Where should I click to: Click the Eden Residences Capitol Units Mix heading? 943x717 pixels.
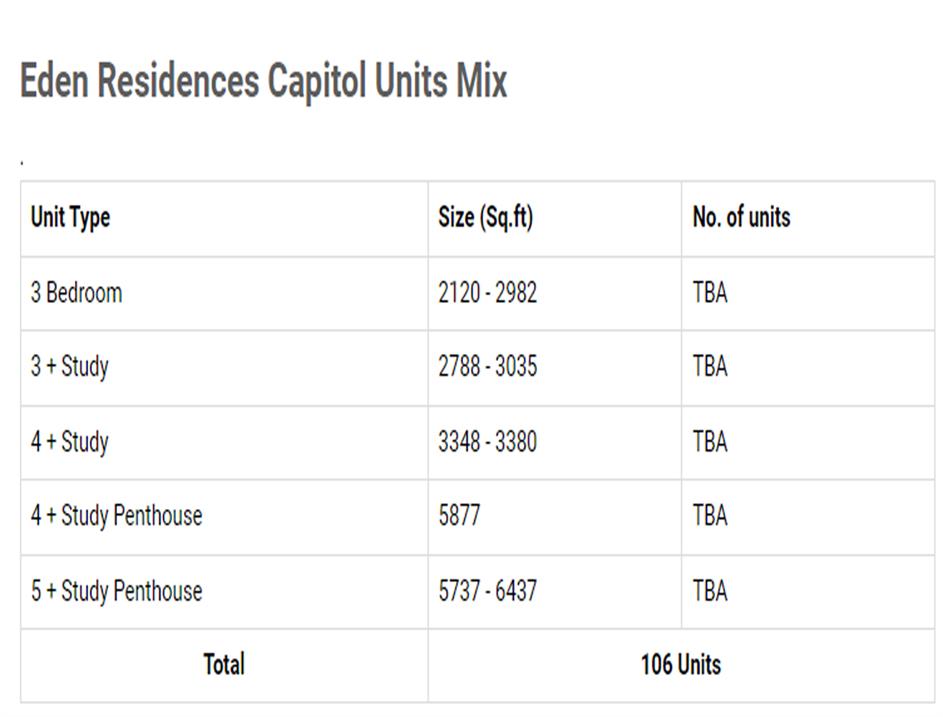(x=264, y=82)
